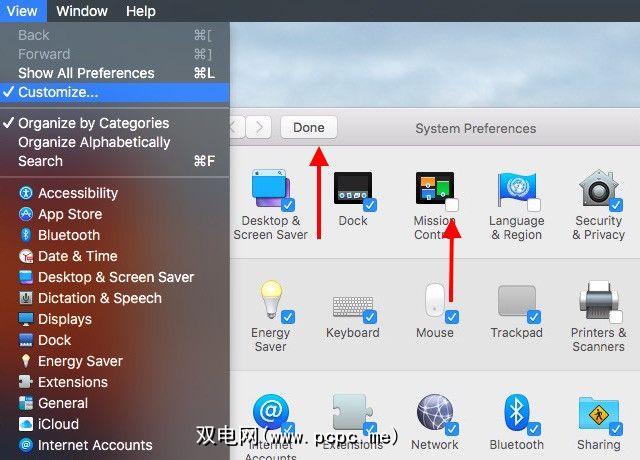Select Displays from the View menu
Viewport: 640px width, 460px height.
pos(115,319)
